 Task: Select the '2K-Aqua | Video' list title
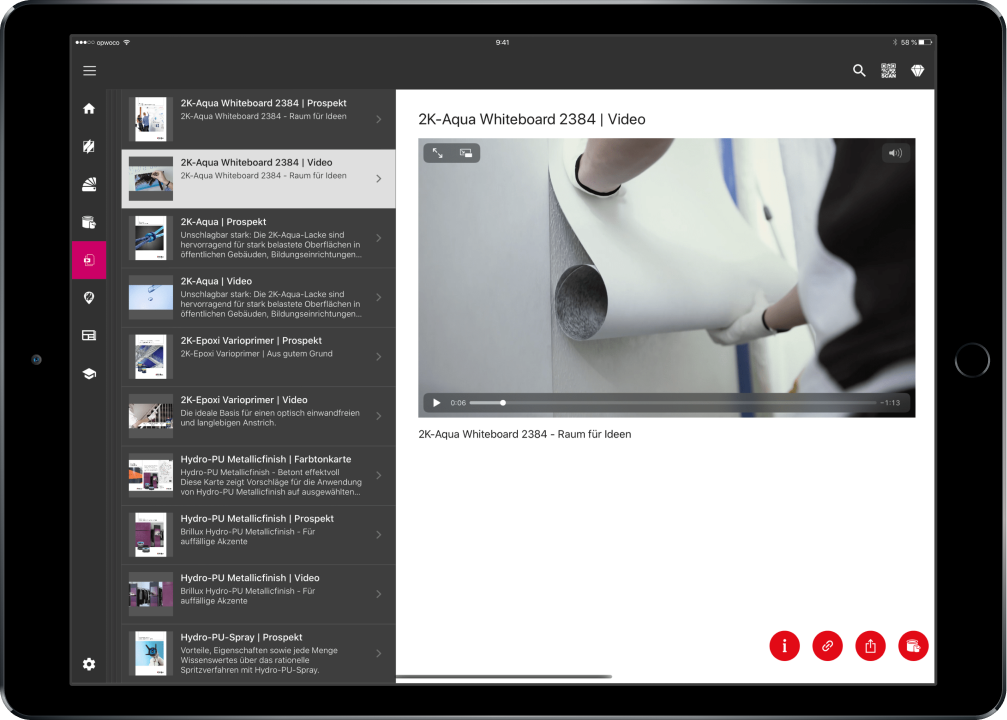(x=216, y=281)
